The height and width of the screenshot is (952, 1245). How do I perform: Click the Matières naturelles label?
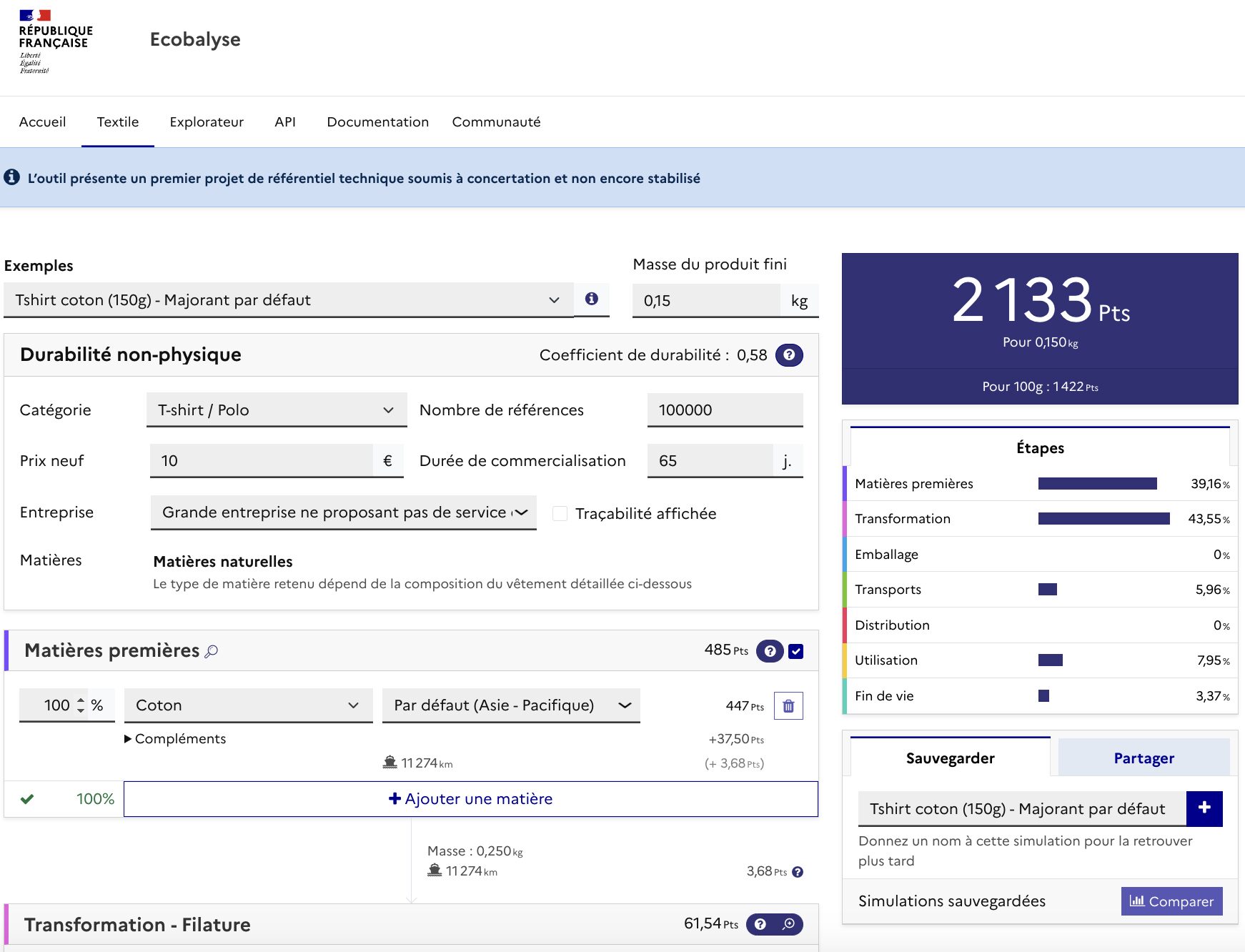[x=223, y=562]
